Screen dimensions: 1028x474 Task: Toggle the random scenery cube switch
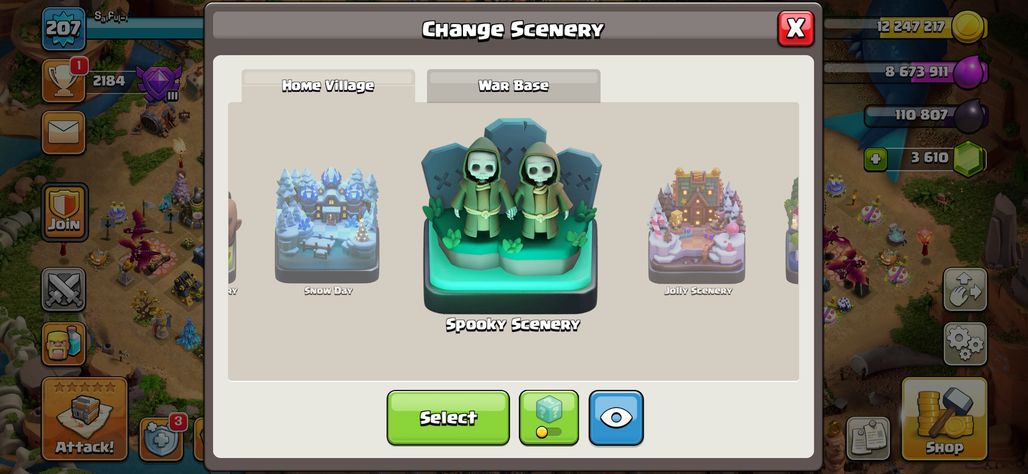pos(549,418)
